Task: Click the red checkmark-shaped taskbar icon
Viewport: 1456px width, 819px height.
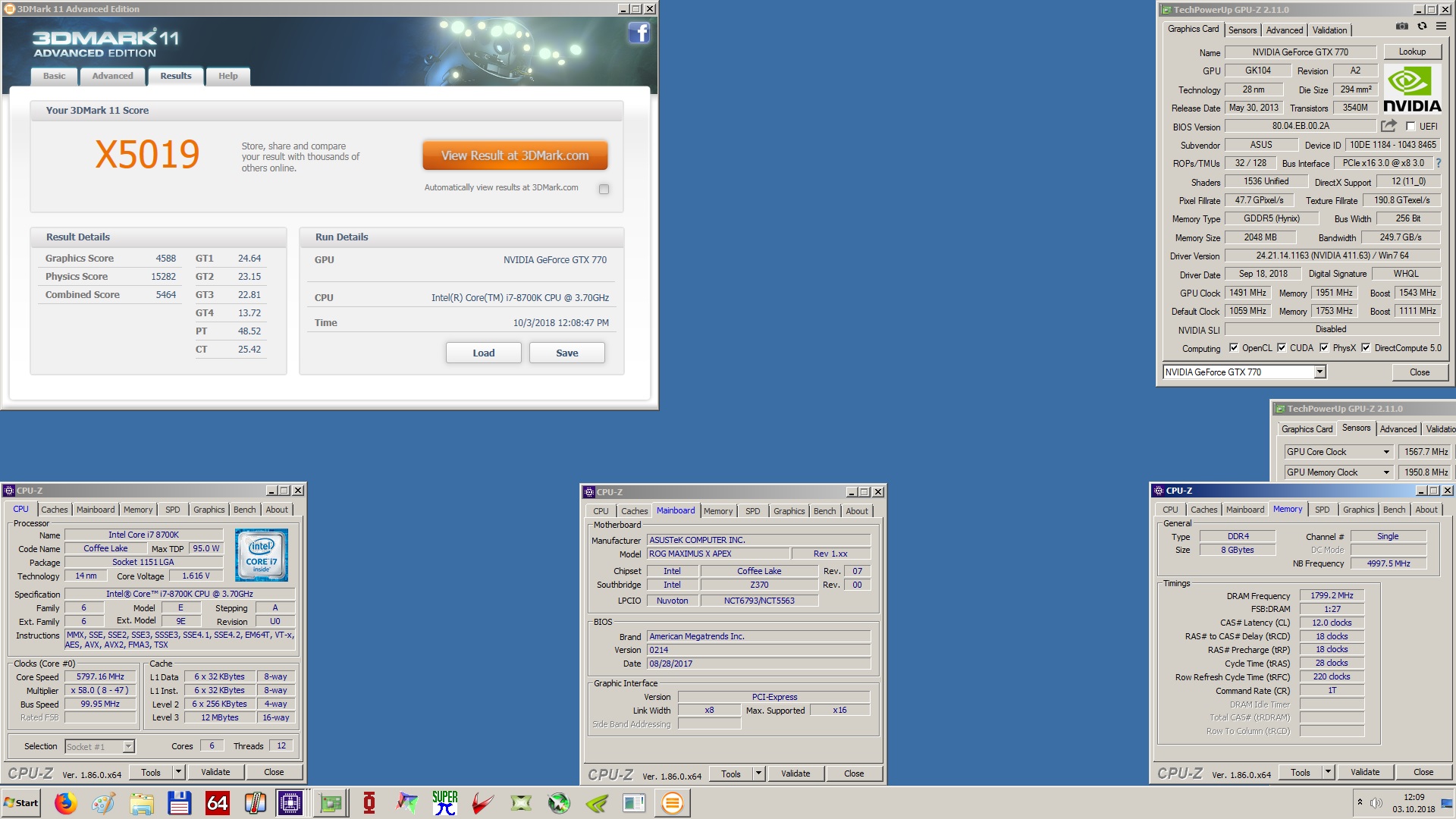Action: tap(483, 803)
